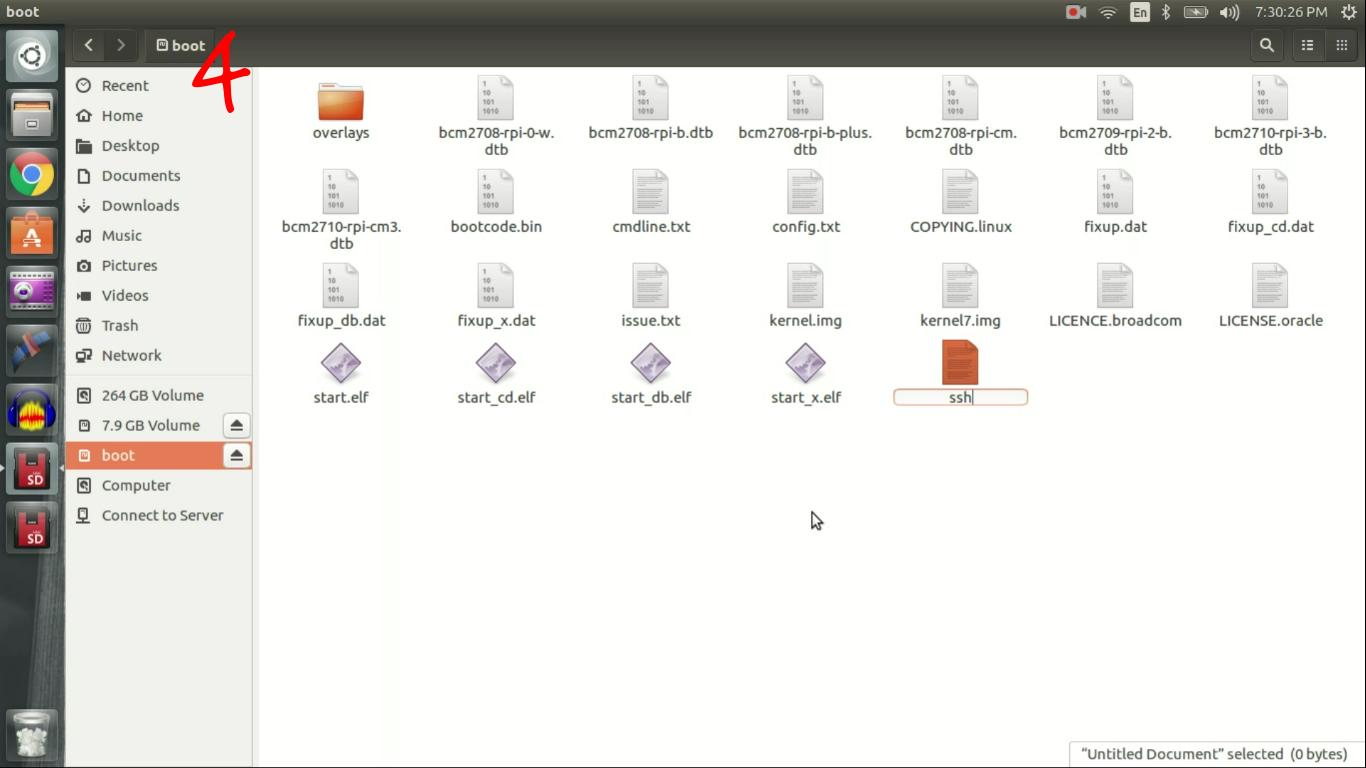Open the En keyboard layout indicator
Screen dimensions: 1366x768
pos(1140,12)
